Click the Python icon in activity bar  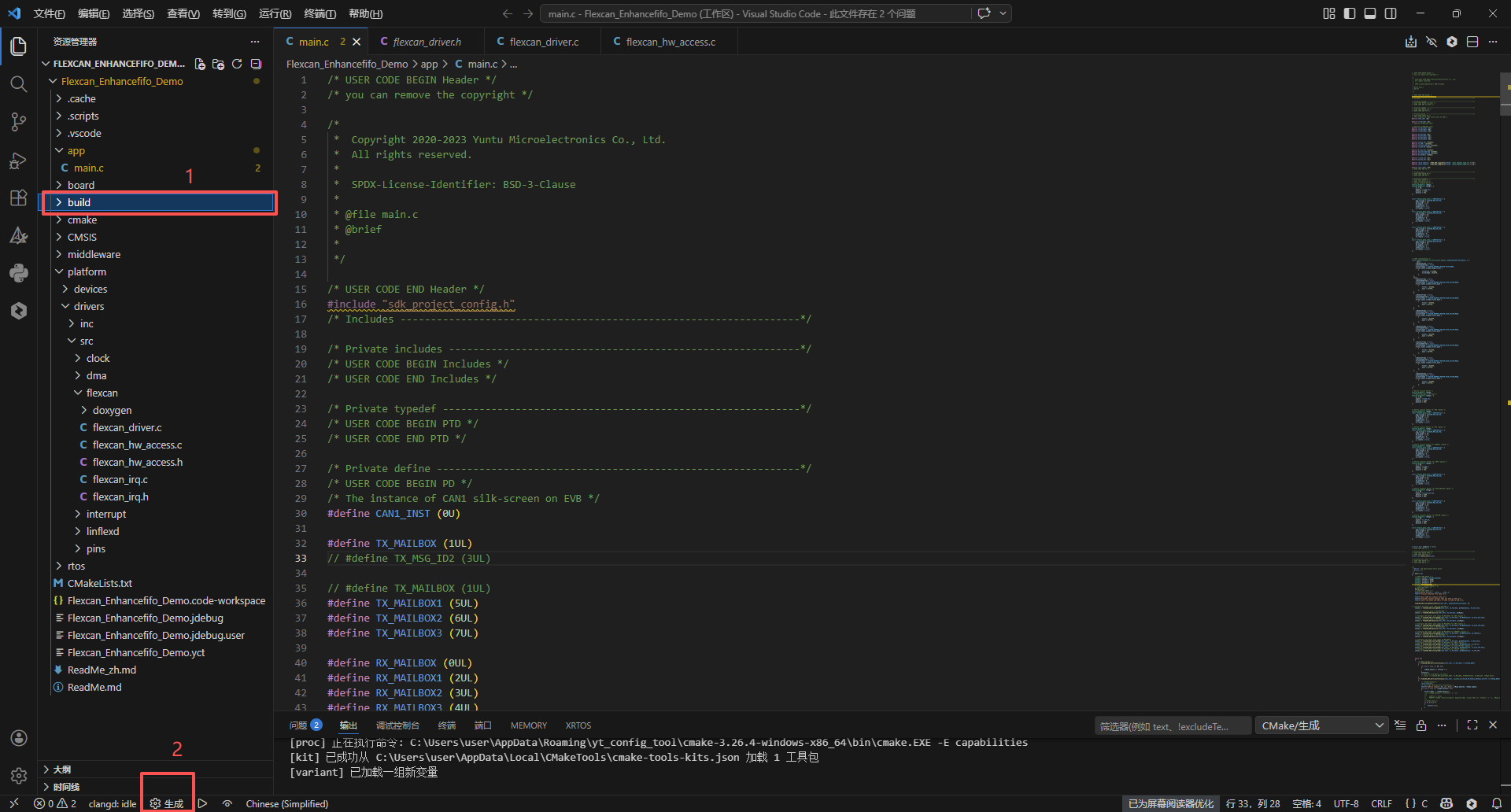[18, 273]
